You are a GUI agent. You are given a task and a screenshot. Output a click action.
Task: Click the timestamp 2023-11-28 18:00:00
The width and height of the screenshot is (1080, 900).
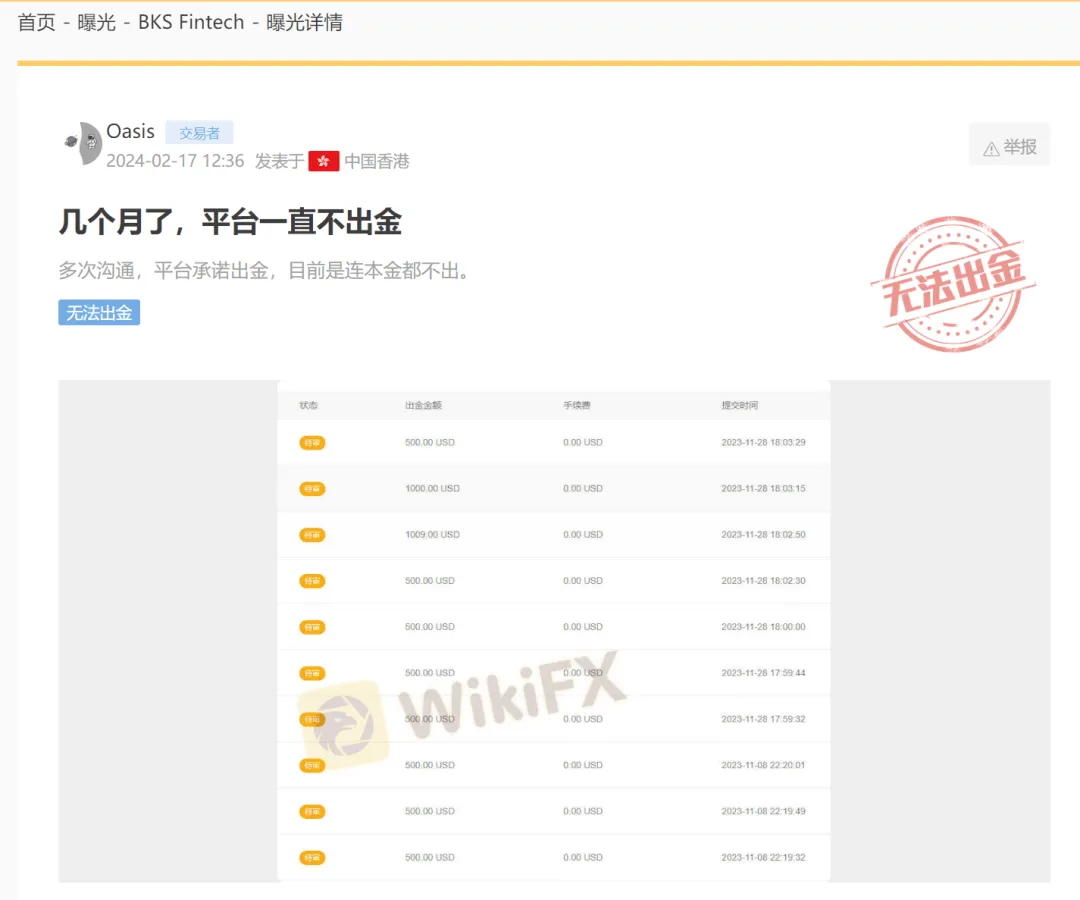[x=763, y=627]
